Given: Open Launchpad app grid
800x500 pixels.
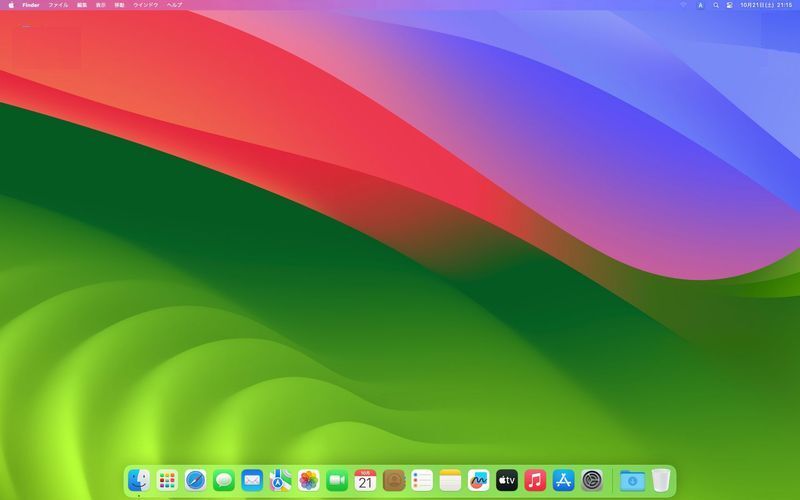Looking at the screenshot, I should click(x=167, y=481).
